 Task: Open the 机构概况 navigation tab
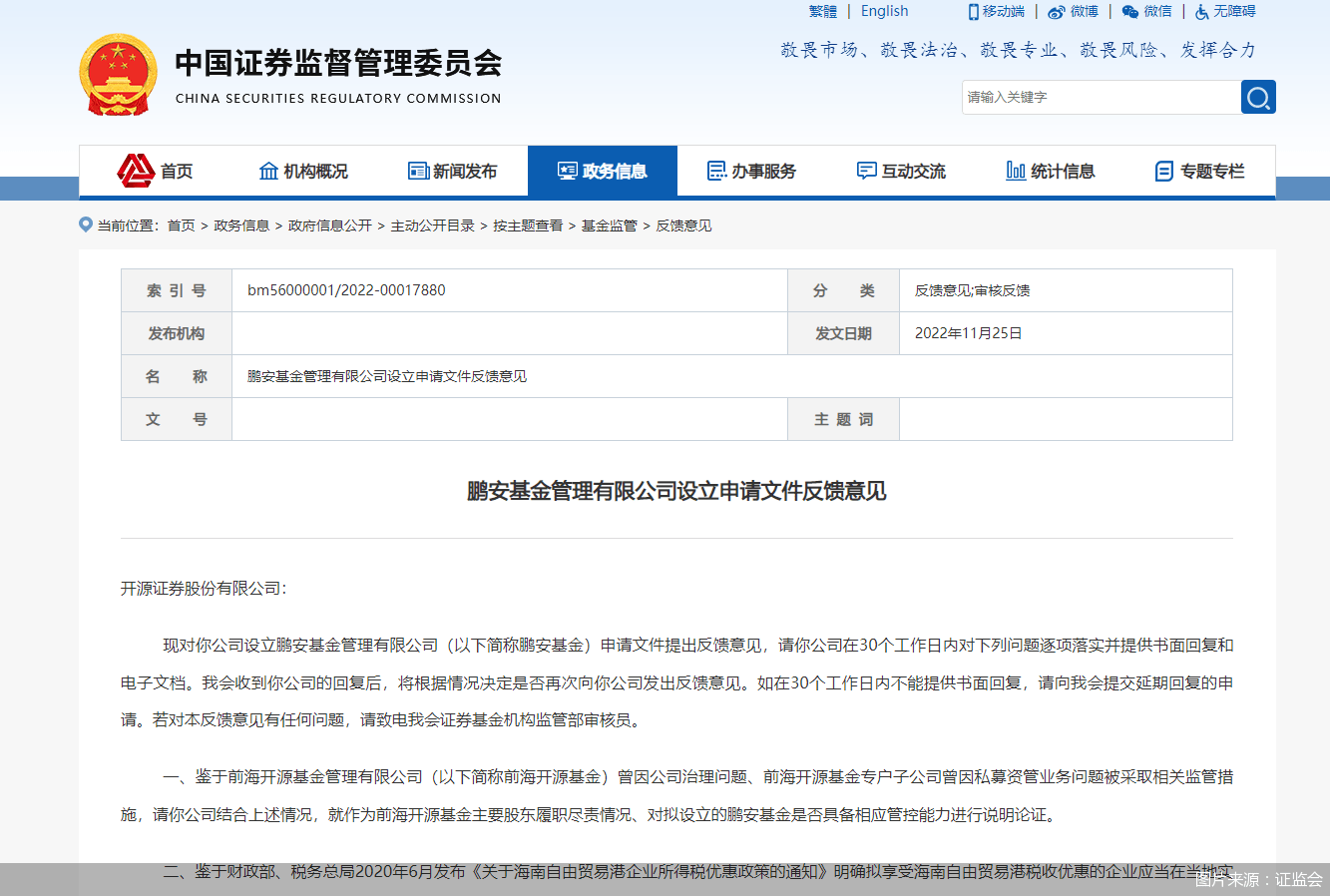coord(303,172)
